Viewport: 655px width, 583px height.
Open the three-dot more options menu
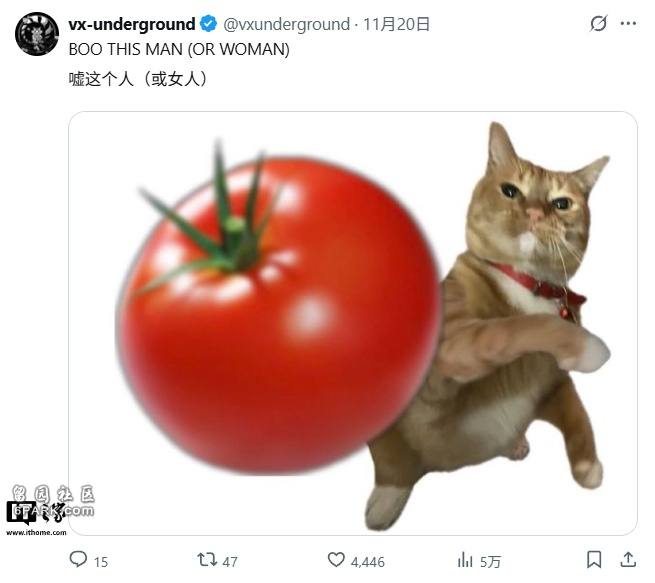pyautogui.click(x=628, y=24)
